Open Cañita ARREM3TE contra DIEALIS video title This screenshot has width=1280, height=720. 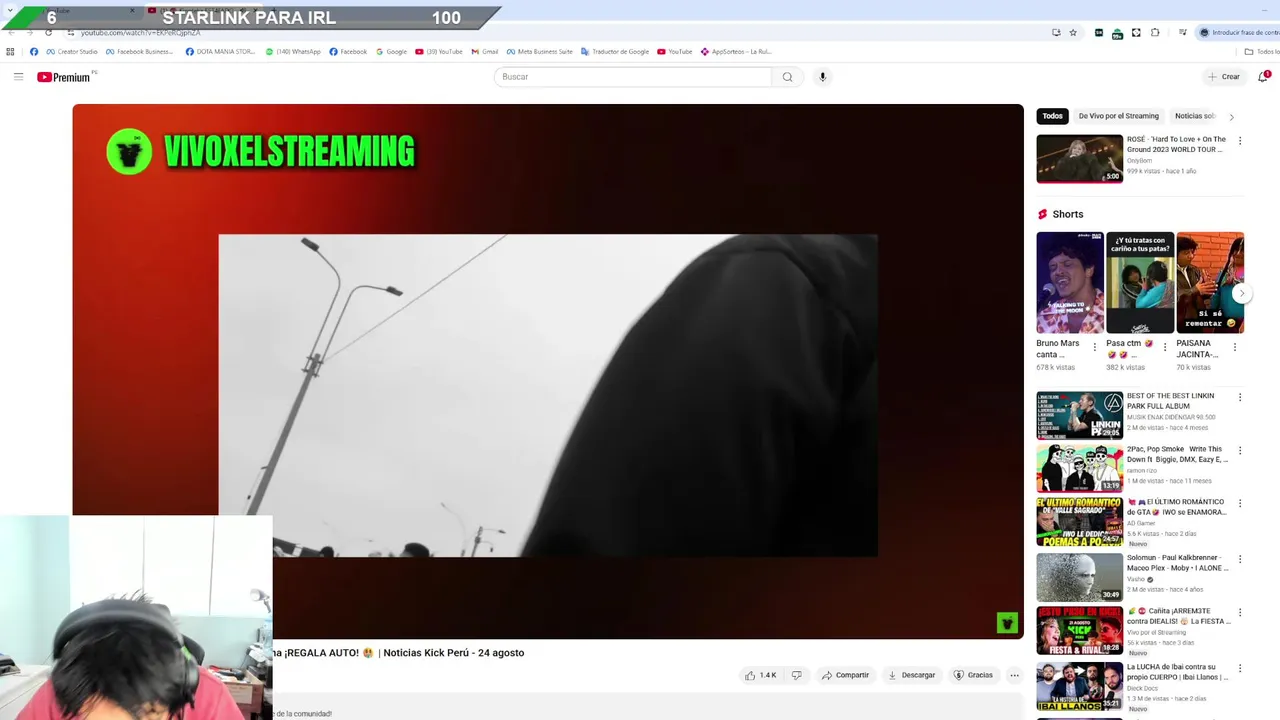coord(1178,616)
